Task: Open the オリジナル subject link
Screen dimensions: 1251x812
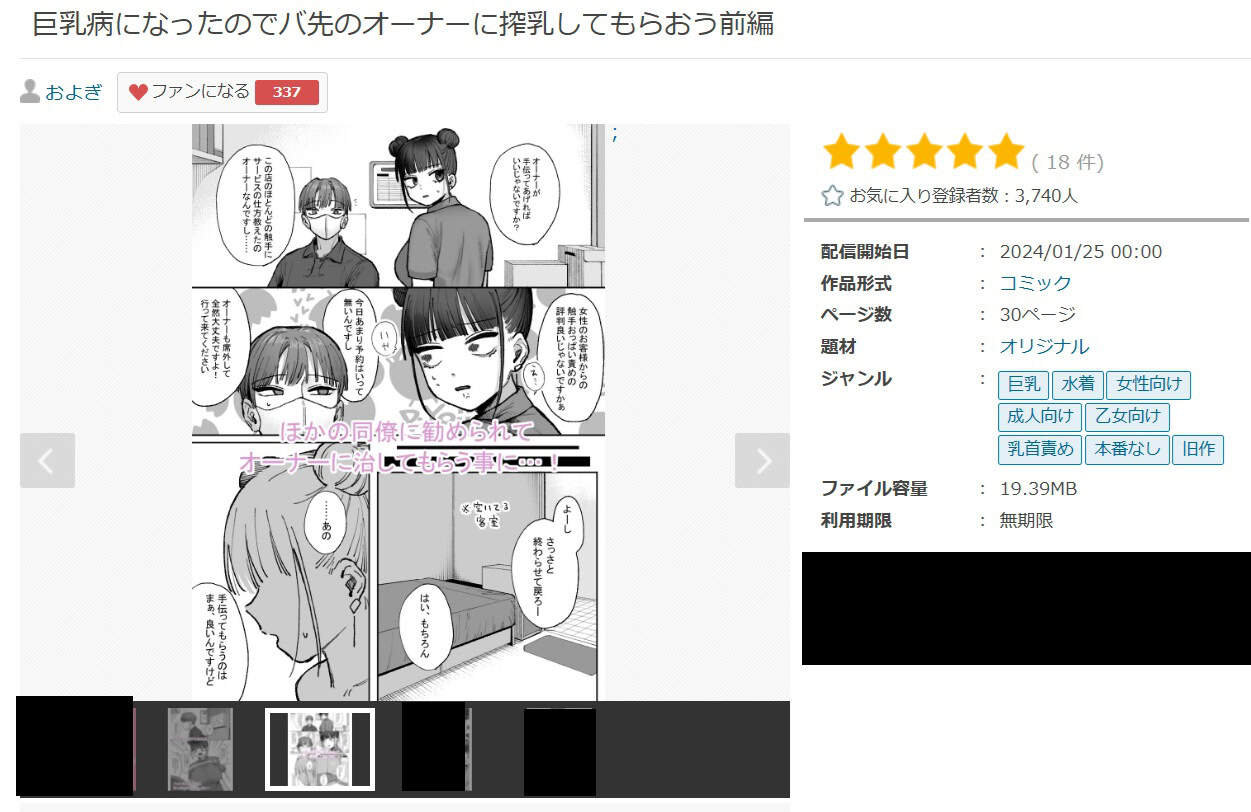Action: [1044, 346]
